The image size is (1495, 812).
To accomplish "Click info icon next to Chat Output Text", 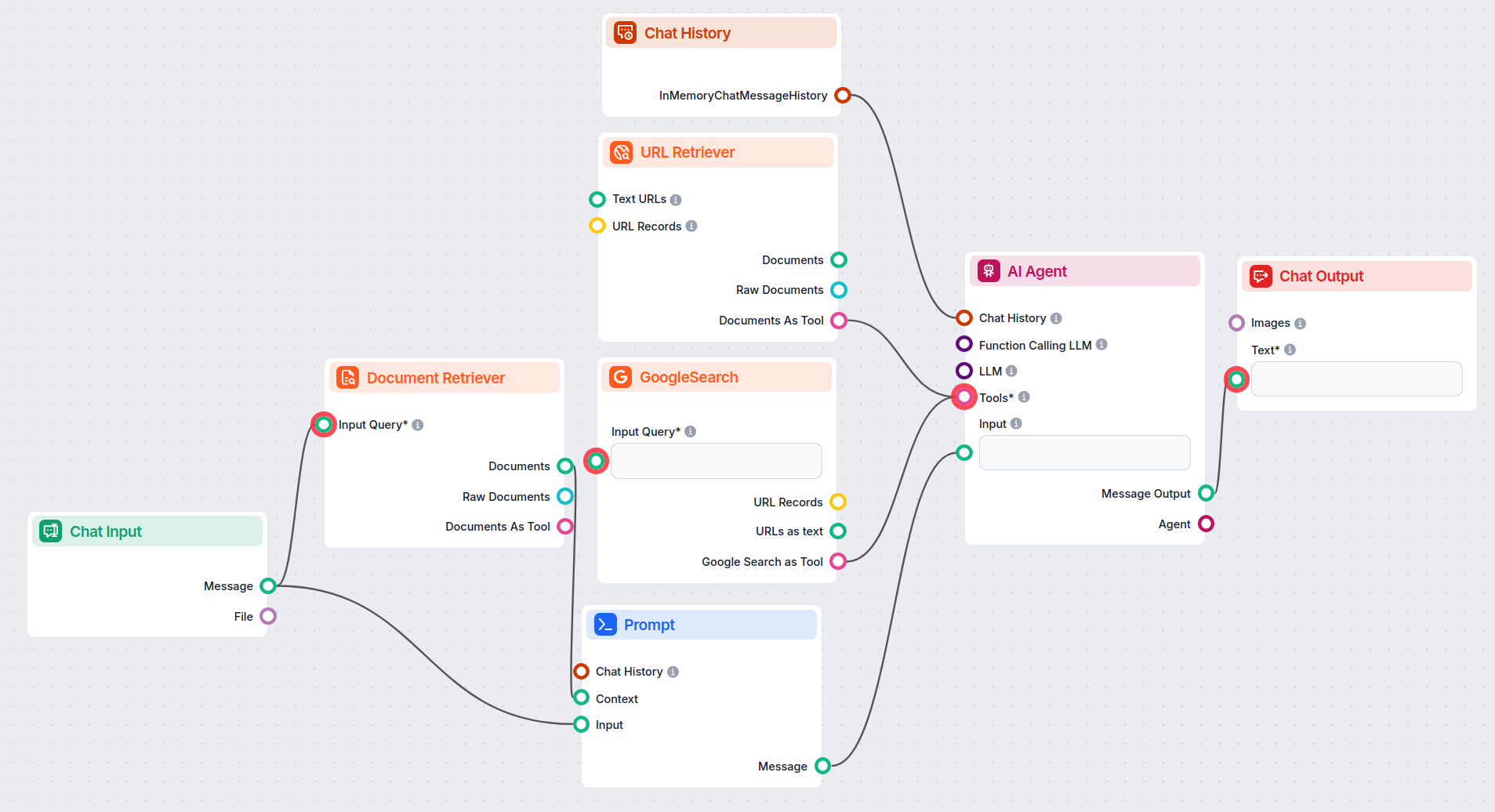I will click(x=1290, y=350).
